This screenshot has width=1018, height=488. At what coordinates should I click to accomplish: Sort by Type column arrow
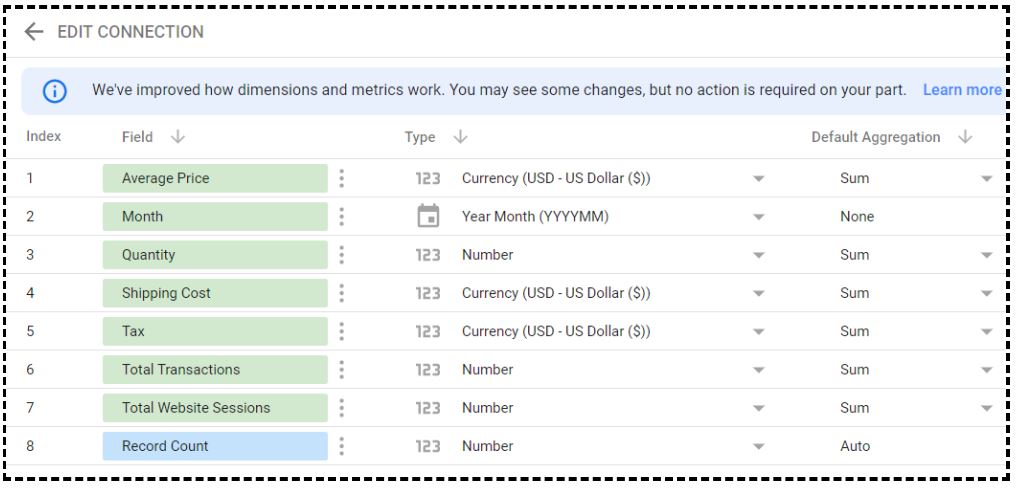point(460,137)
